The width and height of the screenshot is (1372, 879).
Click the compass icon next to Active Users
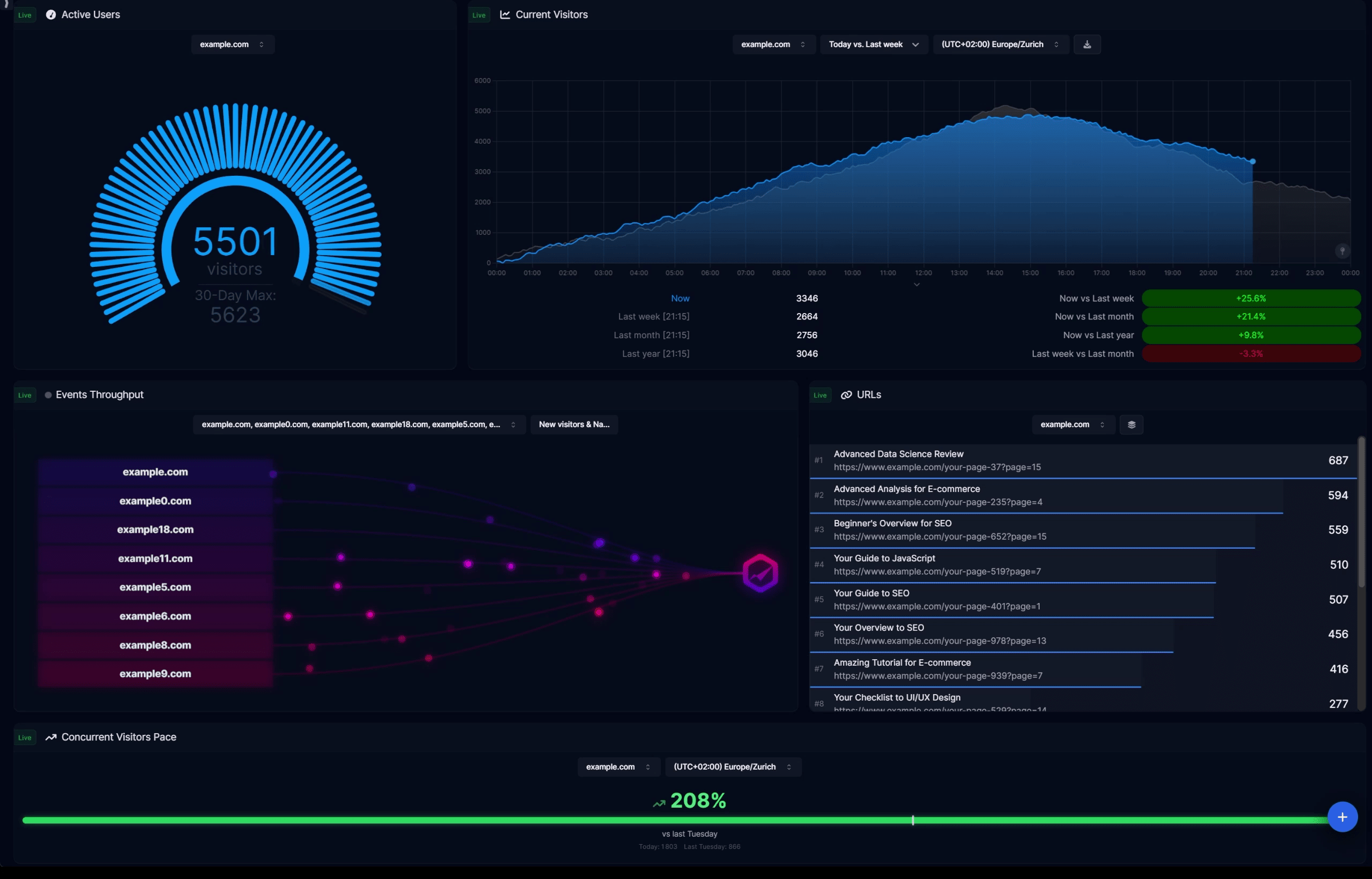pyautogui.click(x=50, y=14)
